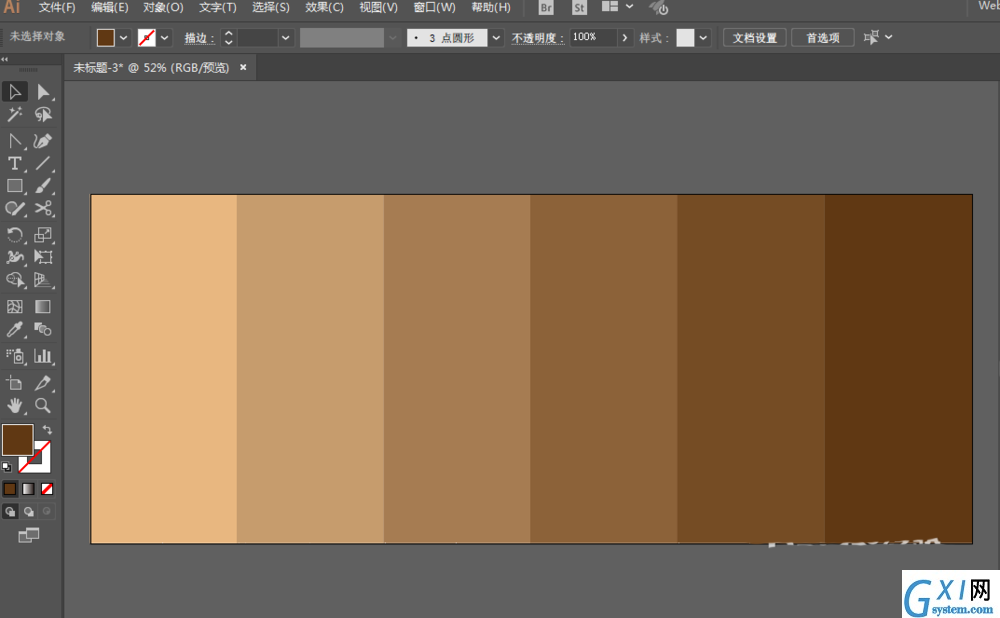Select the Rotate tool

(15, 235)
